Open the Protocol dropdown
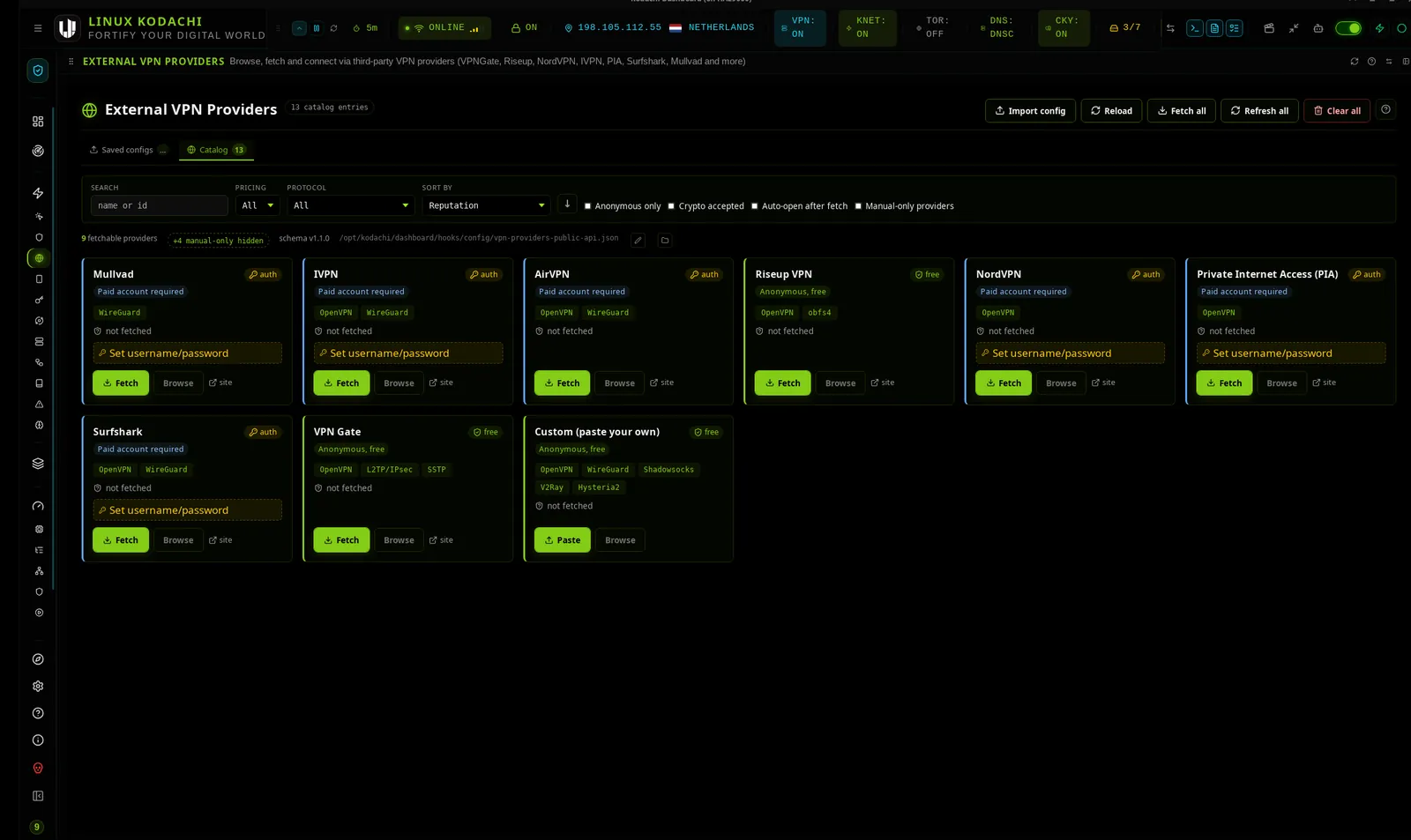1411x840 pixels. [350, 205]
